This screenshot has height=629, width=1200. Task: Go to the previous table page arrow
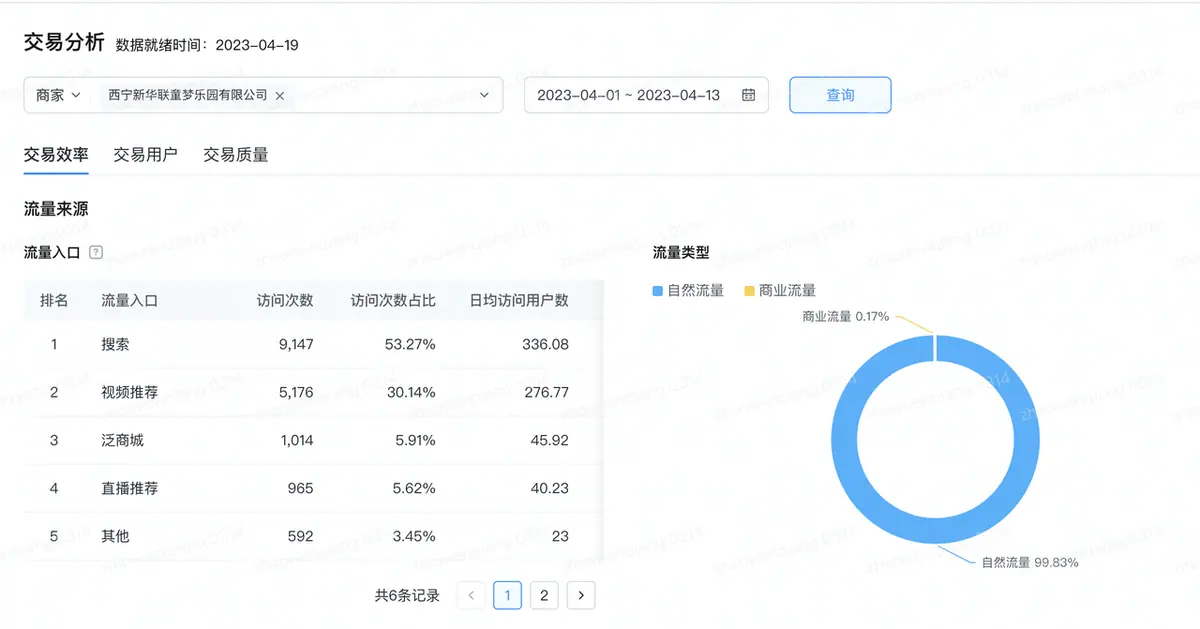pyautogui.click(x=471, y=596)
